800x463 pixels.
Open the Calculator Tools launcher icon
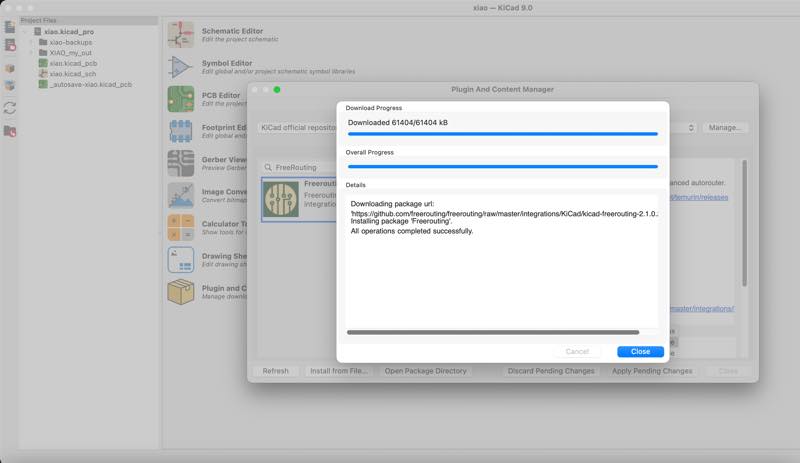tap(181, 228)
